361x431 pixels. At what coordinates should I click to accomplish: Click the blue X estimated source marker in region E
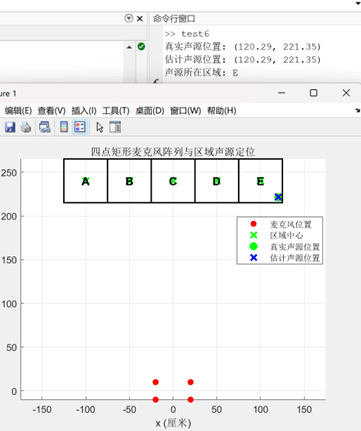(278, 197)
